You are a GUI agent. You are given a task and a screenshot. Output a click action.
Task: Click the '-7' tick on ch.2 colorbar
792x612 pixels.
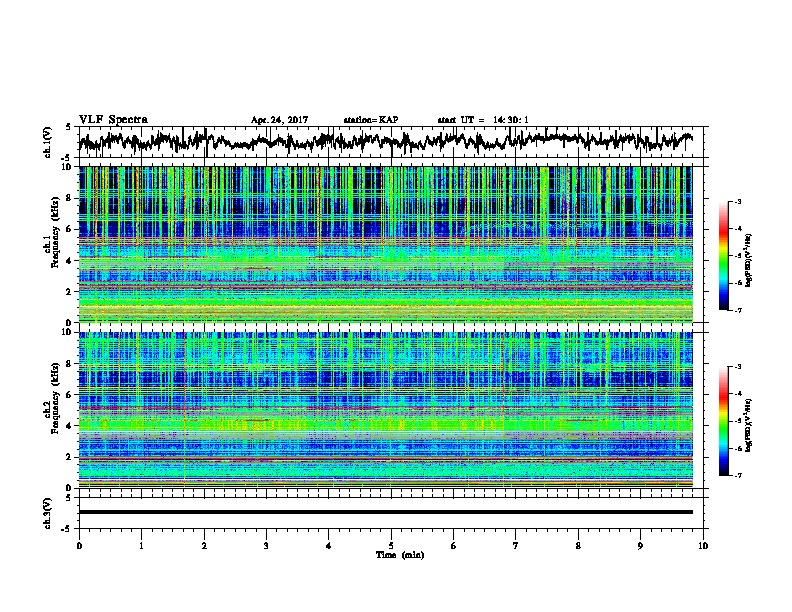pyautogui.click(x=737, y=475)
